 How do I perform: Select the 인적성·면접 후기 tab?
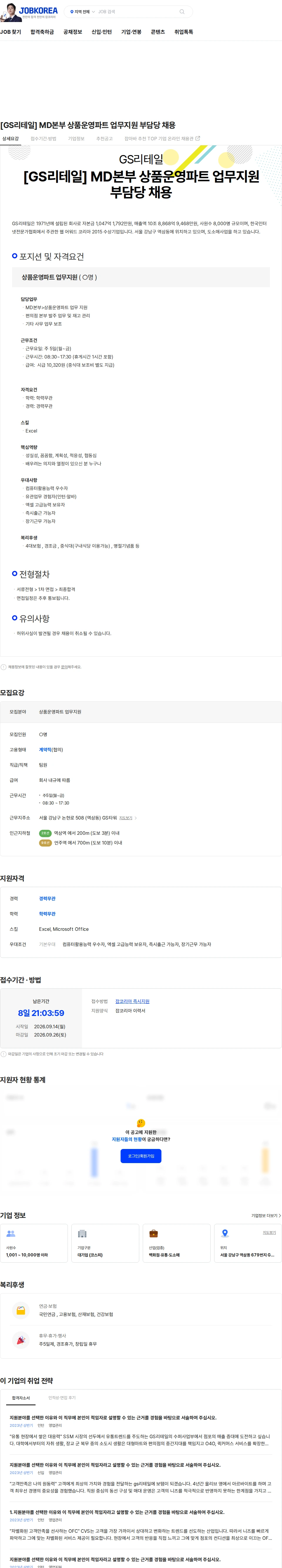pos(62,1398)
